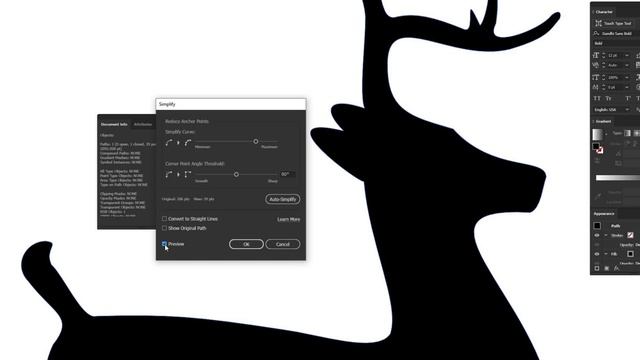
Task: Toggle visibility of the Fill attribute
Action: [597, 254]
